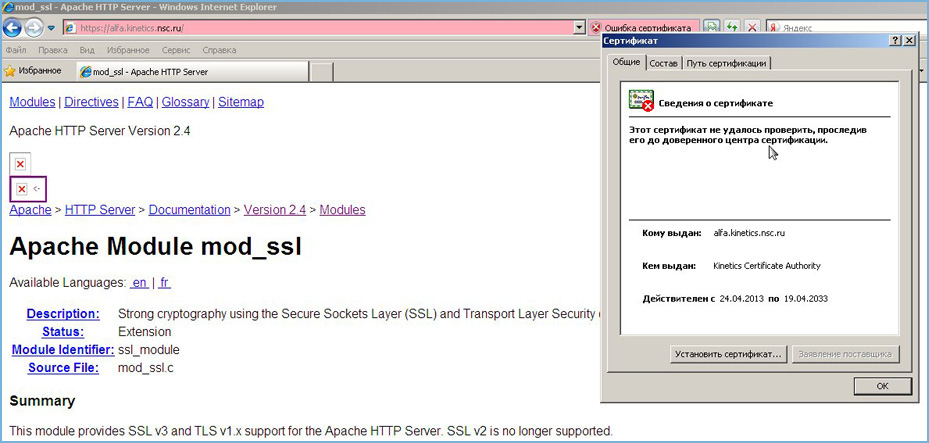Click the Modules link at page top
The image size is (929, 443).
[x=32, y=102]
